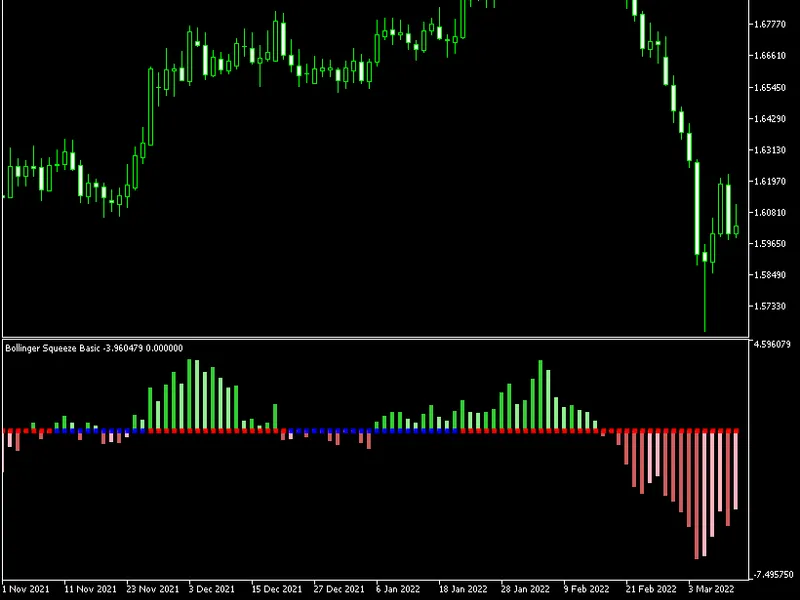800x600 pixels.
Task: Click the tallest green bar near 3 Dec 2021
Action: [x=189, y=394]
